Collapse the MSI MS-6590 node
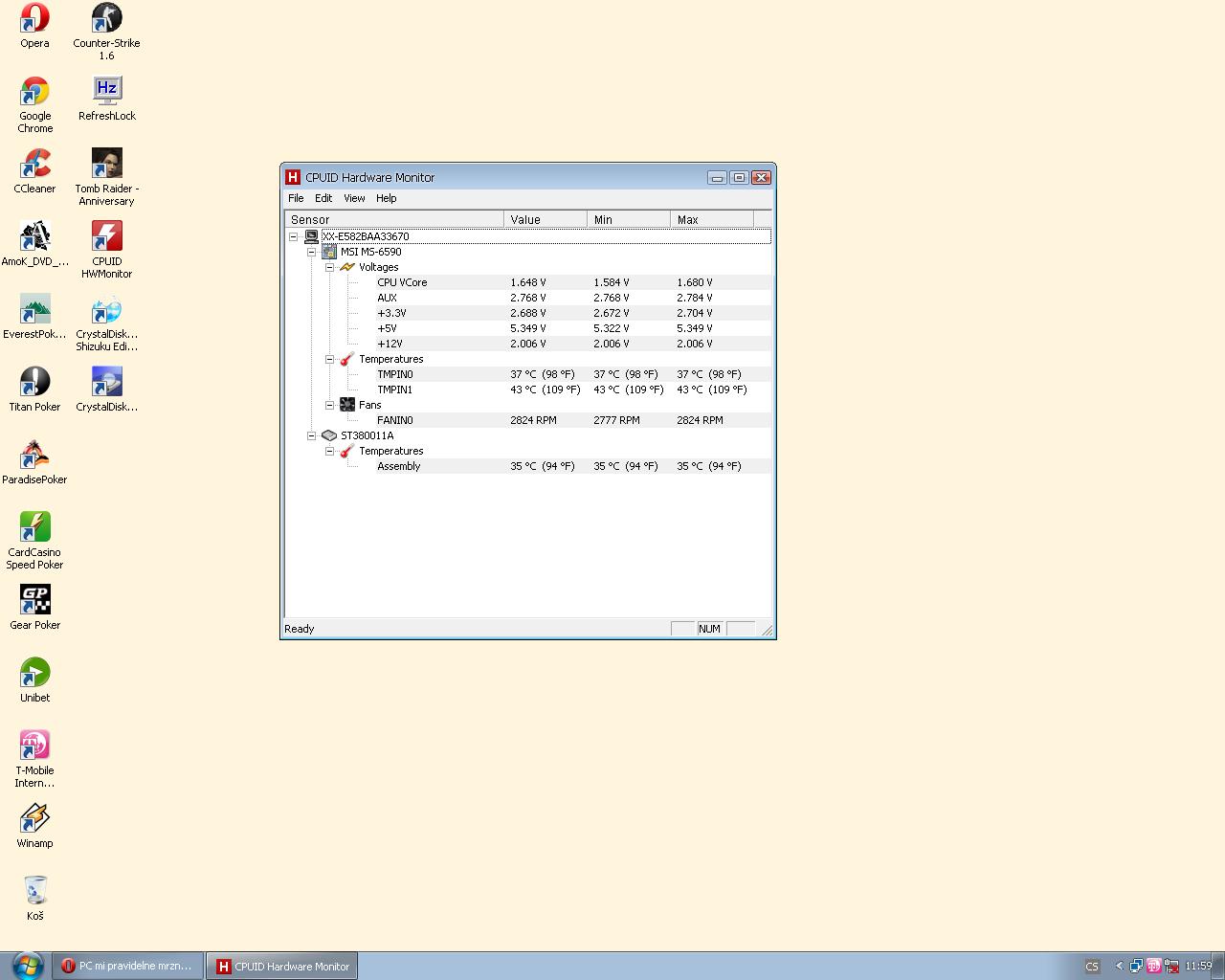Image resolution: width=1225 pixels, height=980 pixels. [312, 252]
